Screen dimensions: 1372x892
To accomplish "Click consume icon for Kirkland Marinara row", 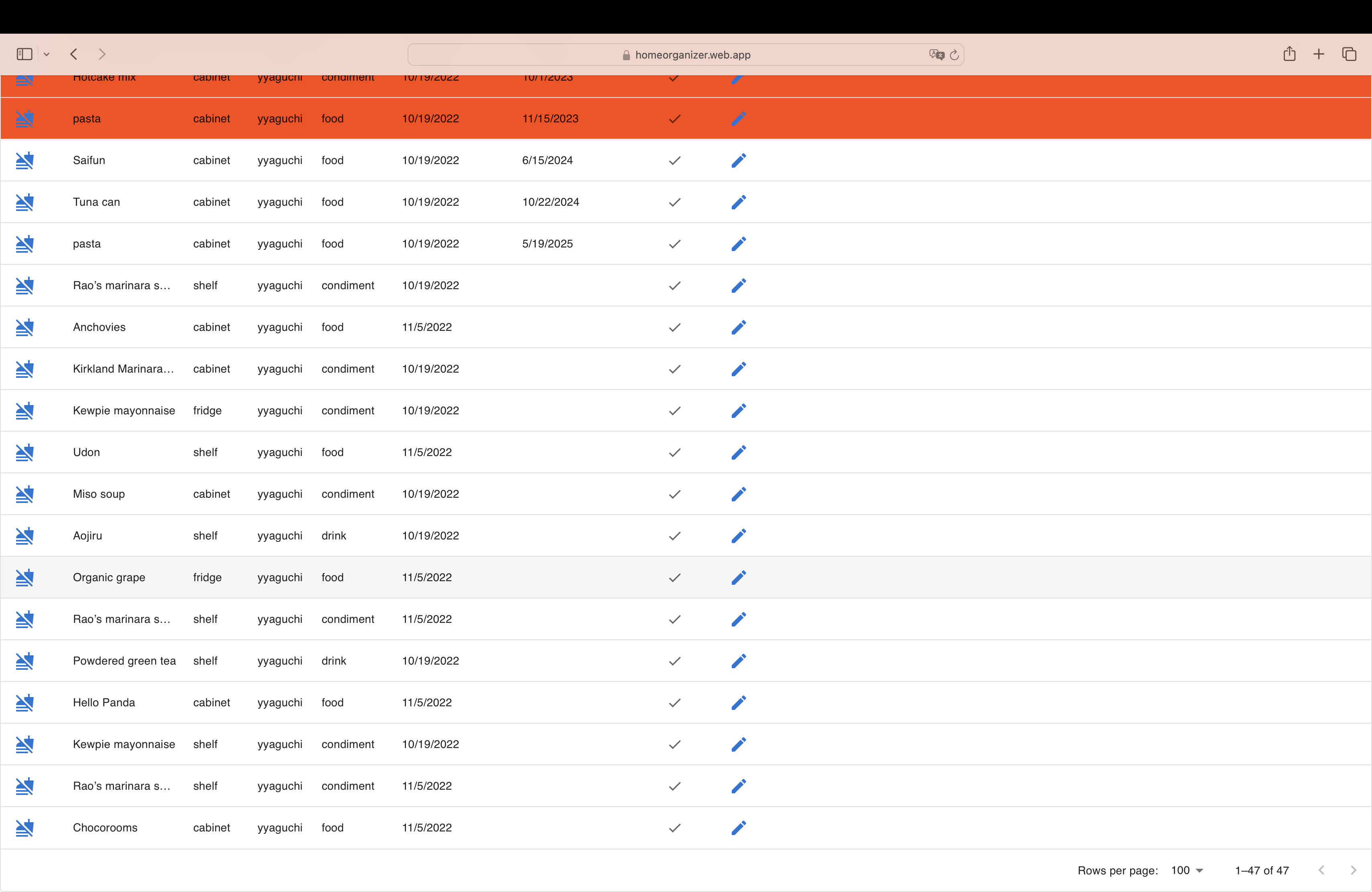I will (x=24, y=369).
